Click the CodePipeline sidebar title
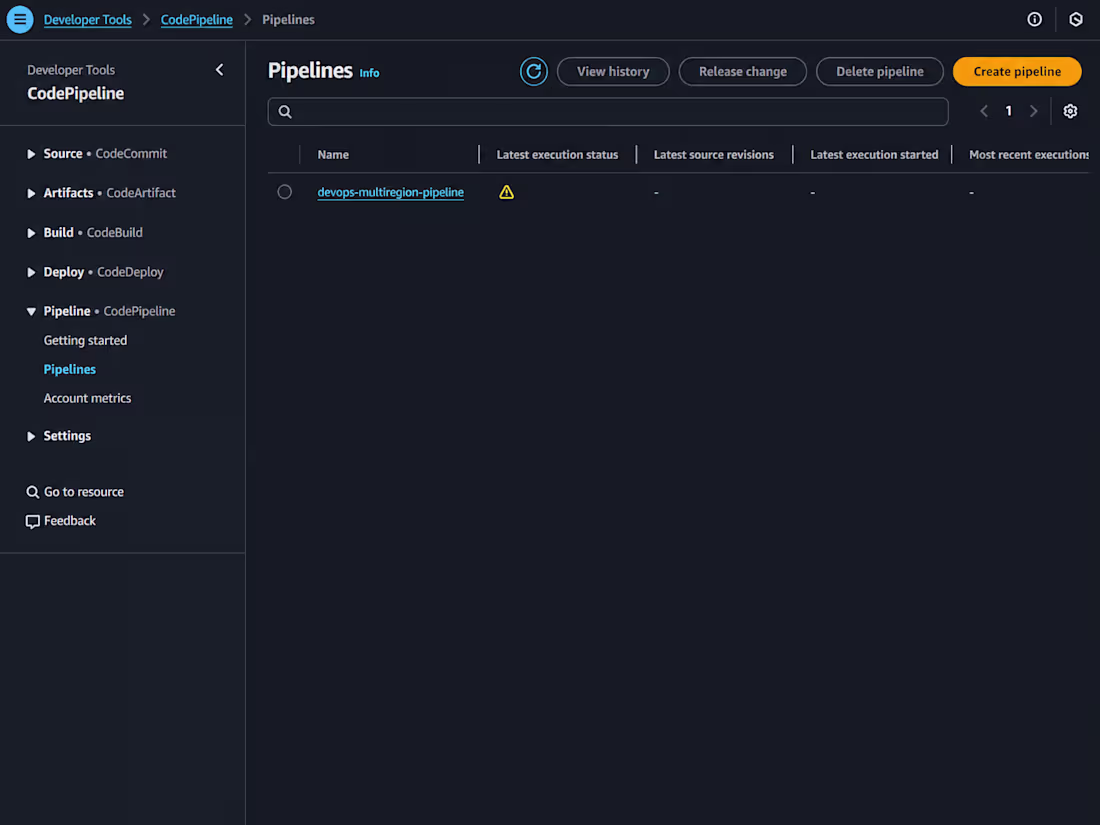Image resolution: width=1100 pixels, height=825 pixels. coord(75,93)
